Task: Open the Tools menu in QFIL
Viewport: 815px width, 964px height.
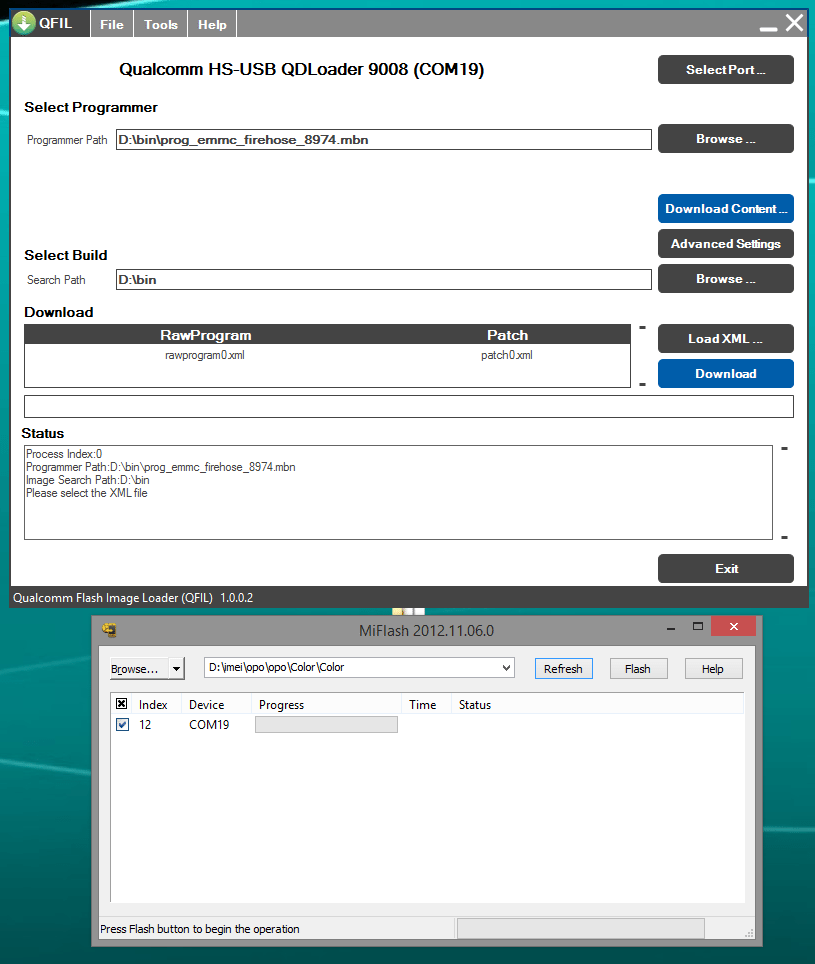Action: coord(160,25)
